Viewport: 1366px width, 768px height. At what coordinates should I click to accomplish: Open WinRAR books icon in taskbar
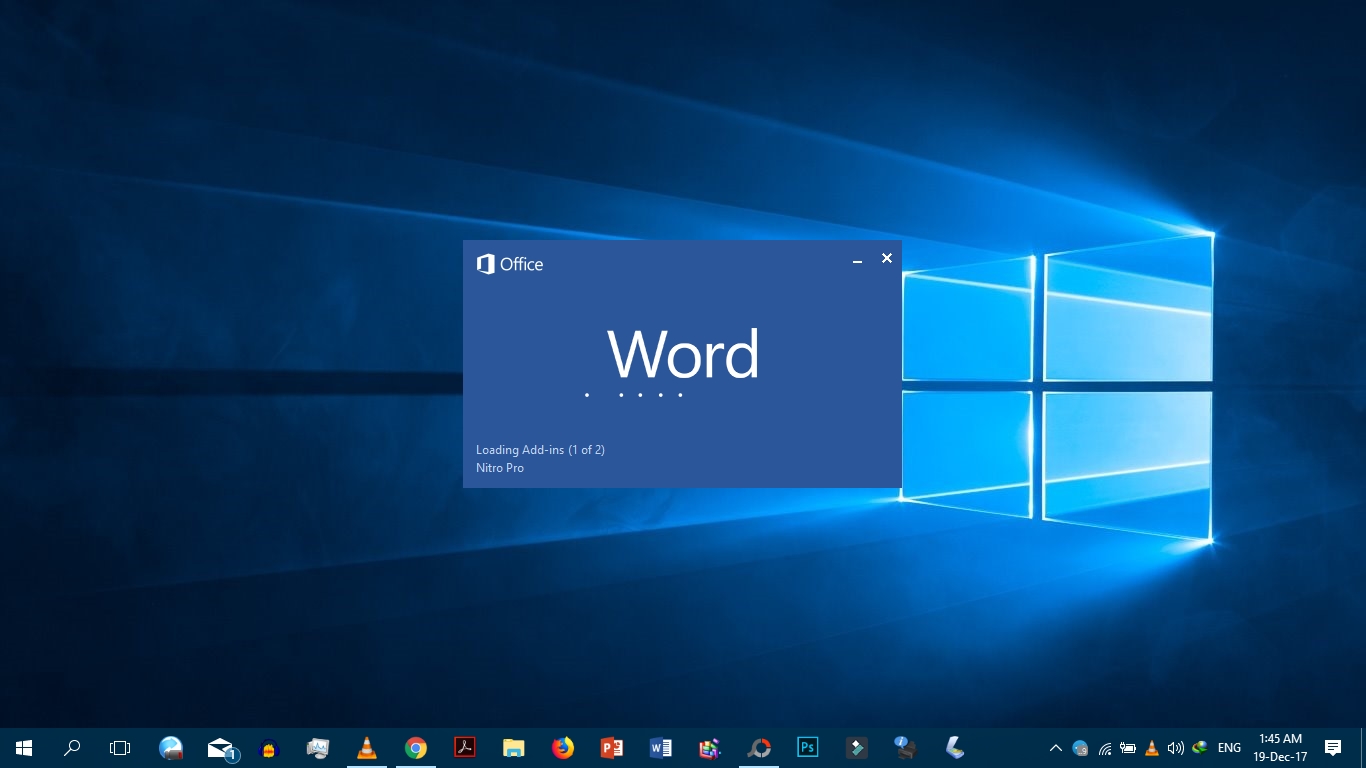(710, 747)
